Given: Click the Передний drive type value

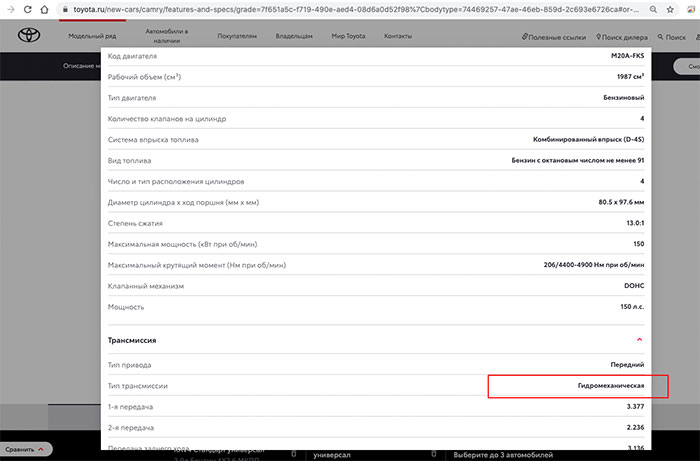Looking at the screenshot, I should [627, 365].
